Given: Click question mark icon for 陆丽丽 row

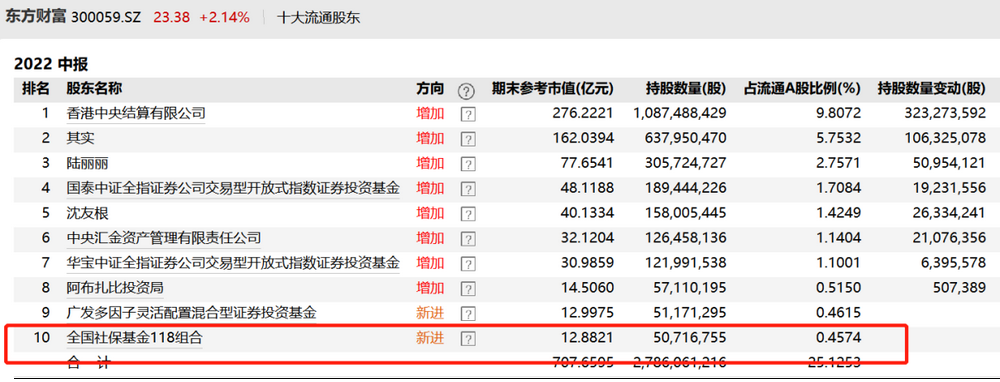Looking at the screenshot, I should (468, 164).
